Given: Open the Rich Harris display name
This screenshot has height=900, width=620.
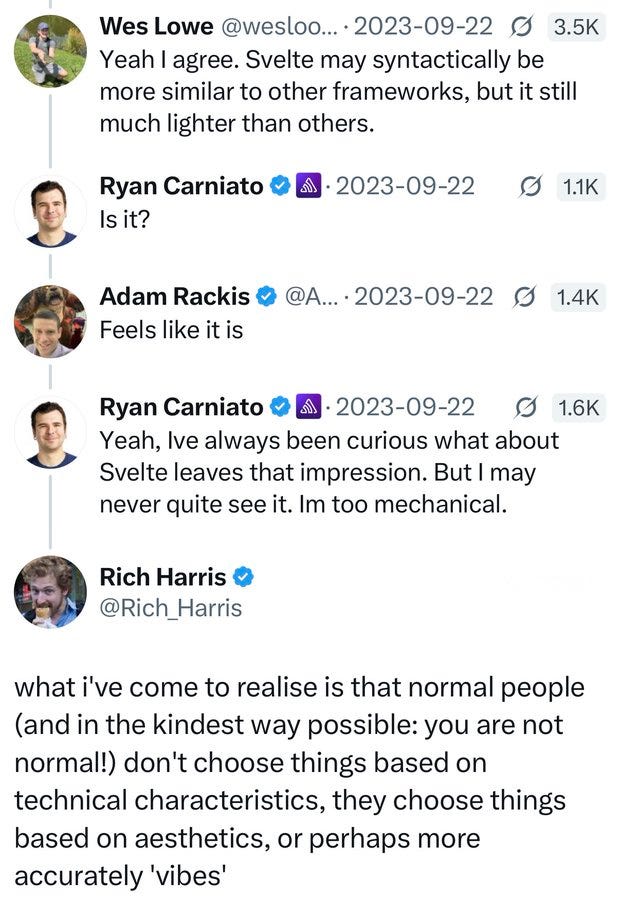Looking at the screenshot, I should click(x=163, y=576).
